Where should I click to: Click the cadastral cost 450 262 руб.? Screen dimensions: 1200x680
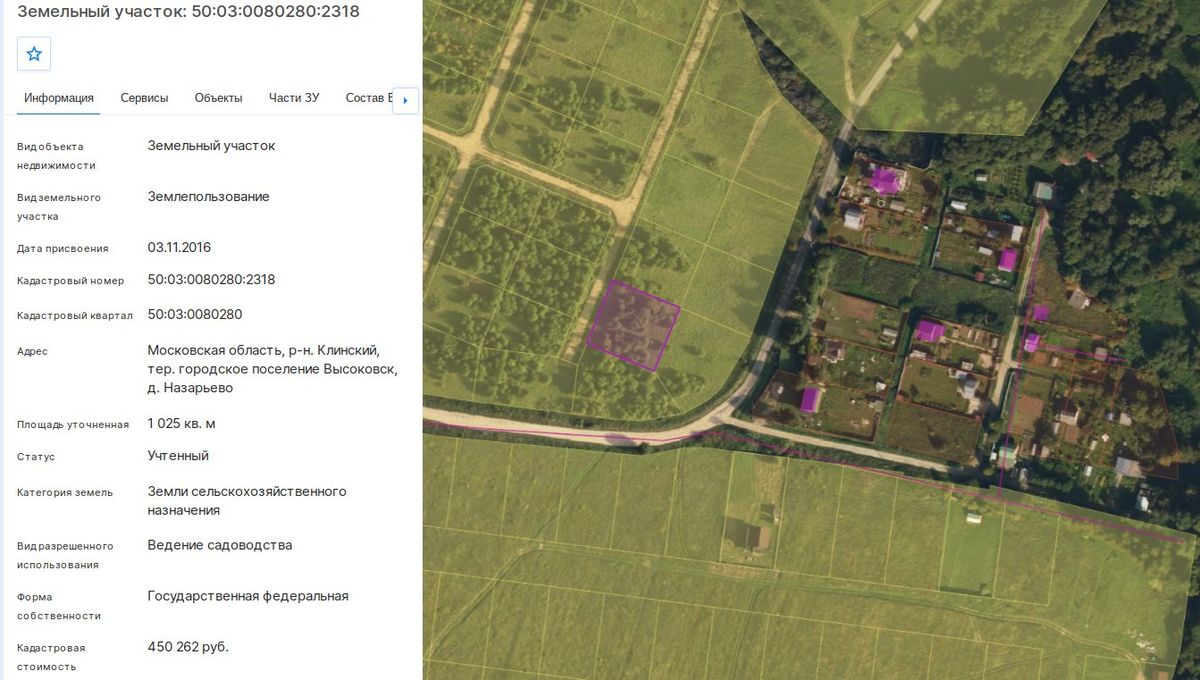pos(188,647)
